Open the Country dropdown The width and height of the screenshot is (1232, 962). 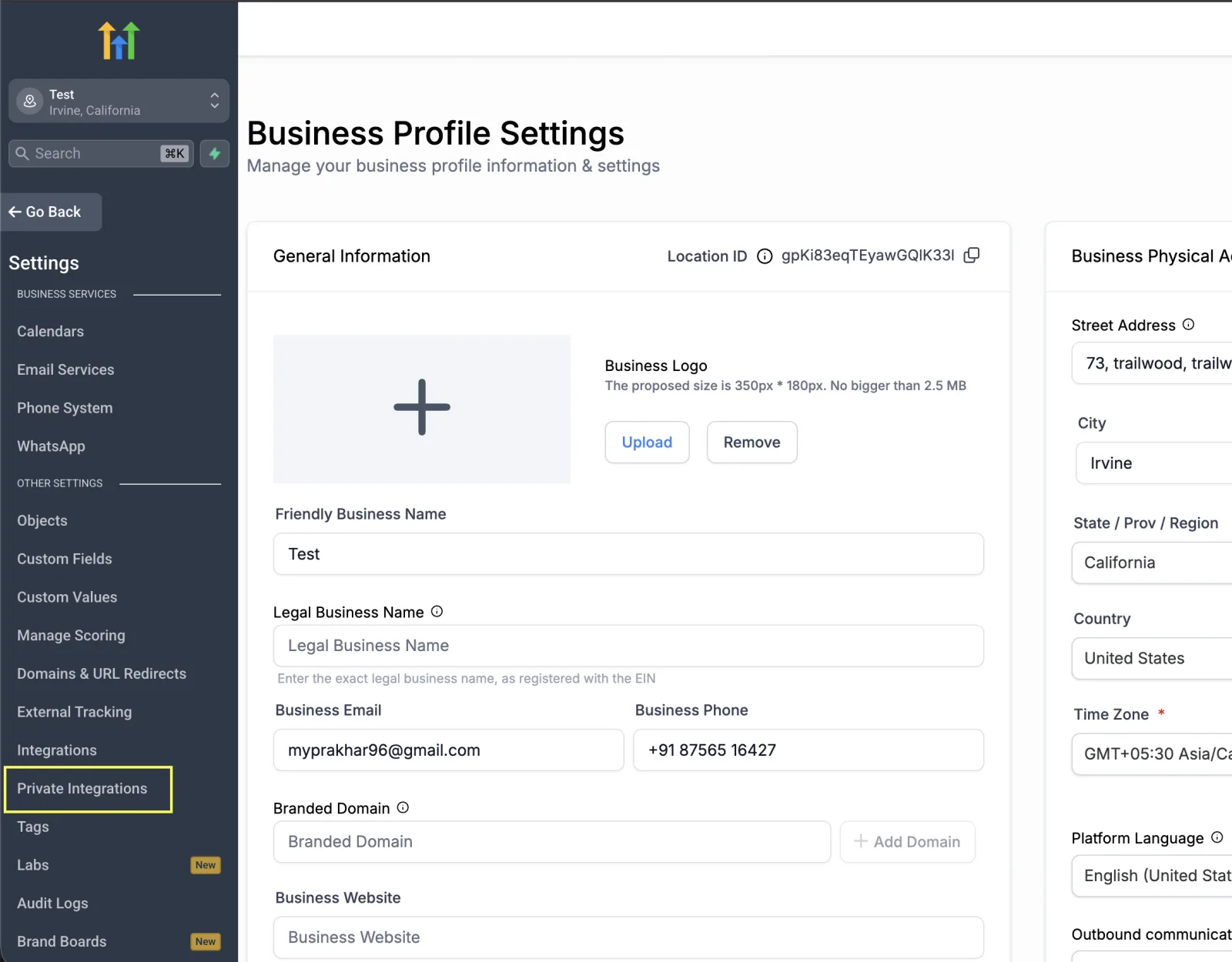pyautogui.click(x=1152, y=658)
